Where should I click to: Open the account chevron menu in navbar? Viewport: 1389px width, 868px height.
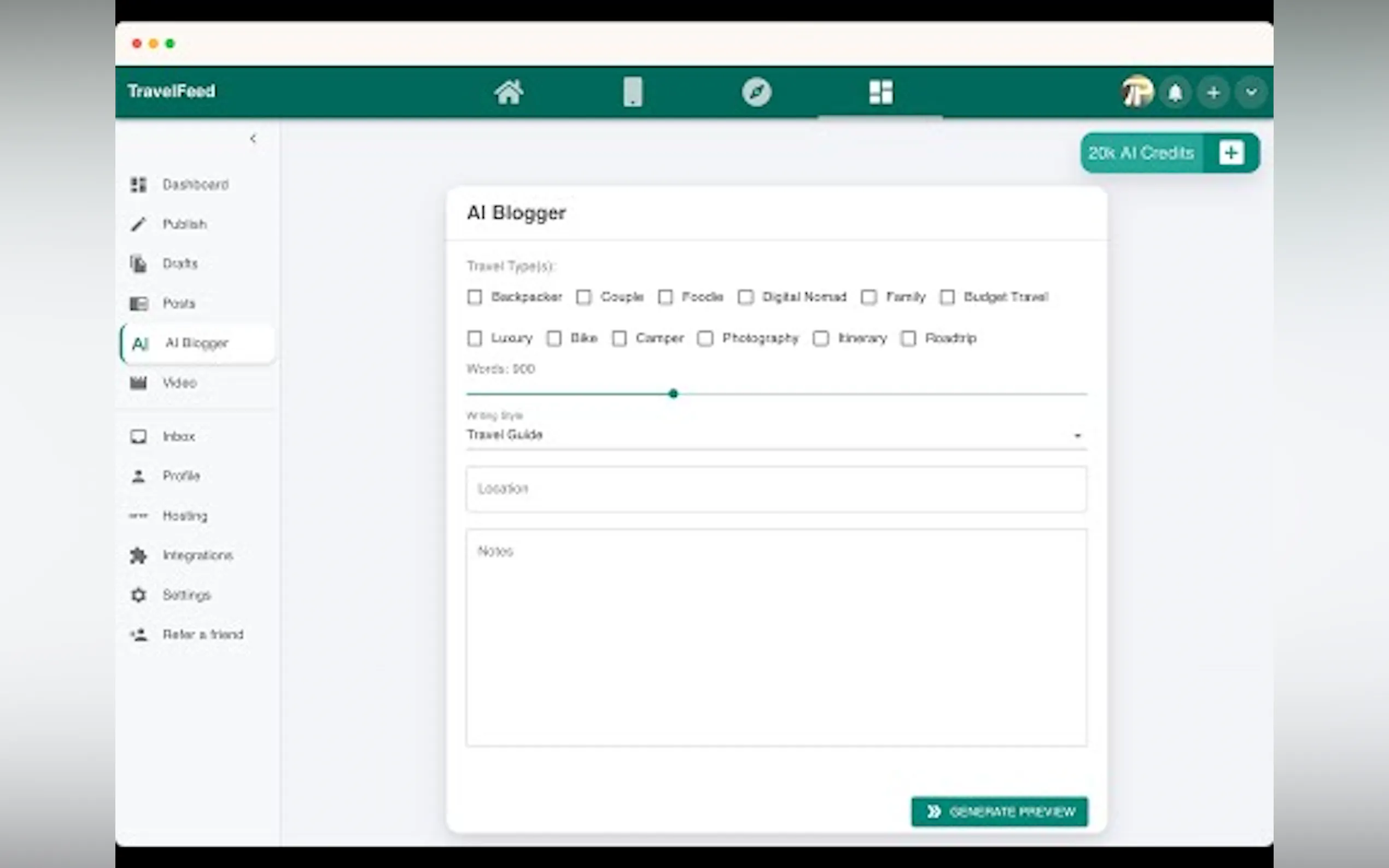coord(1251,92)
